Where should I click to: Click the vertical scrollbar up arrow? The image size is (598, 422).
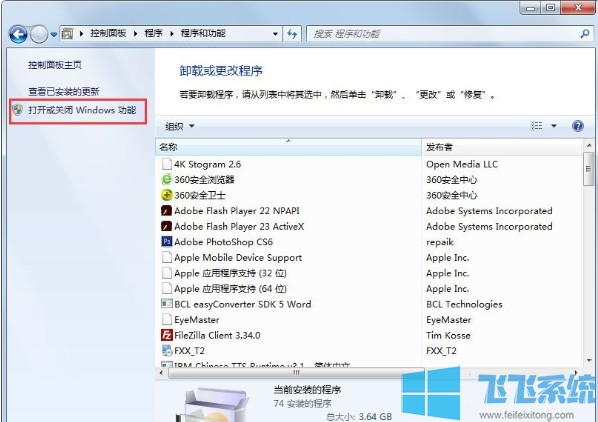tap(589, 145)
